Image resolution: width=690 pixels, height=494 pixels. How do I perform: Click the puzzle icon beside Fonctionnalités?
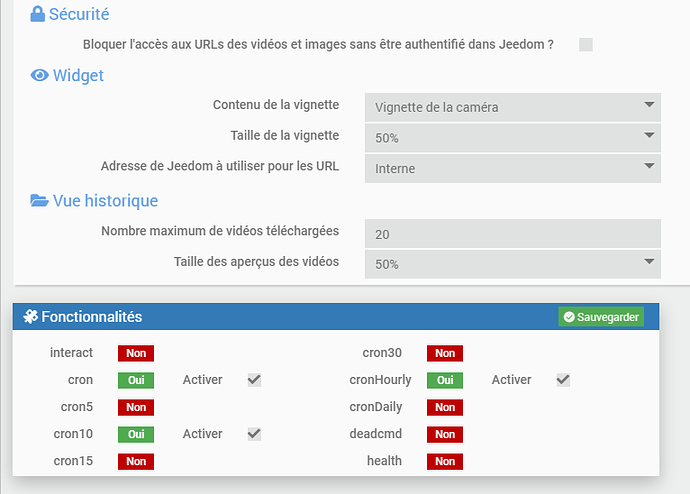pos(30,317)
